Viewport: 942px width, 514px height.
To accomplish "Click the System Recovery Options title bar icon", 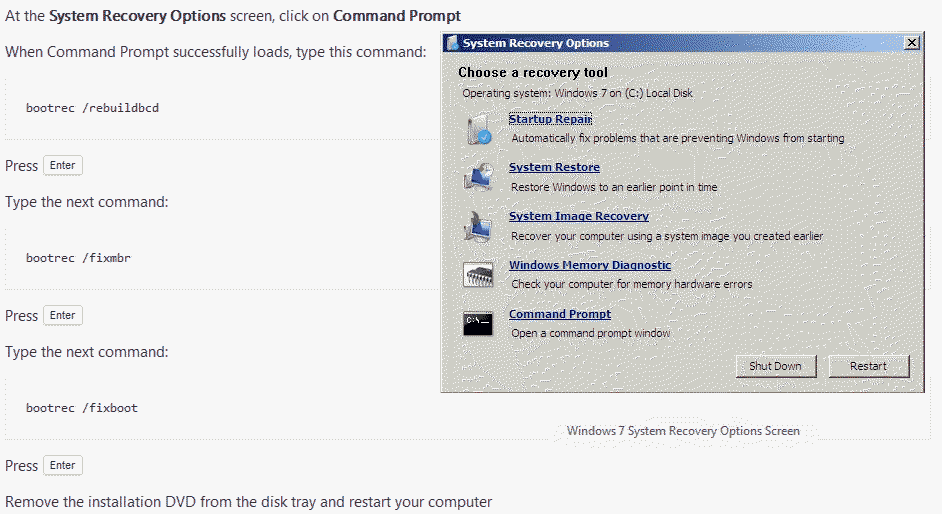I will [452, 43].
